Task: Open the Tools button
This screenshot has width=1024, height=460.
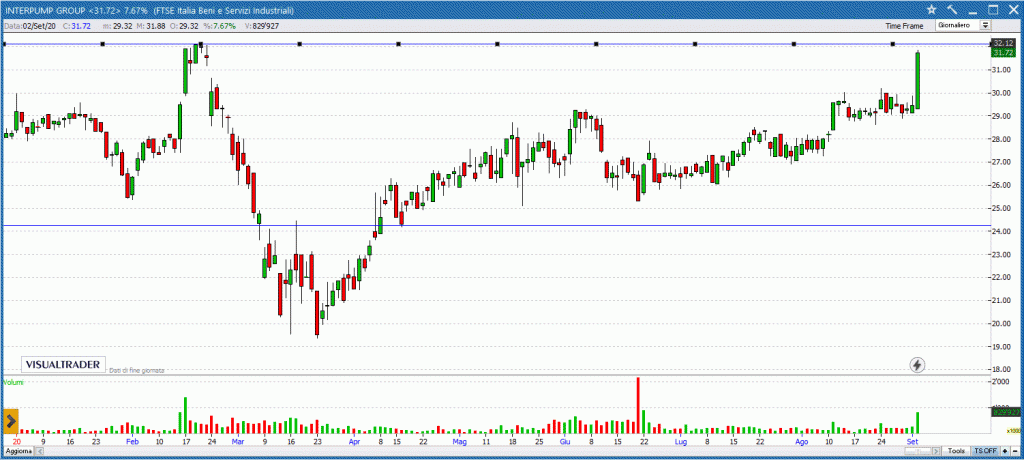Action: pos(957,452)
